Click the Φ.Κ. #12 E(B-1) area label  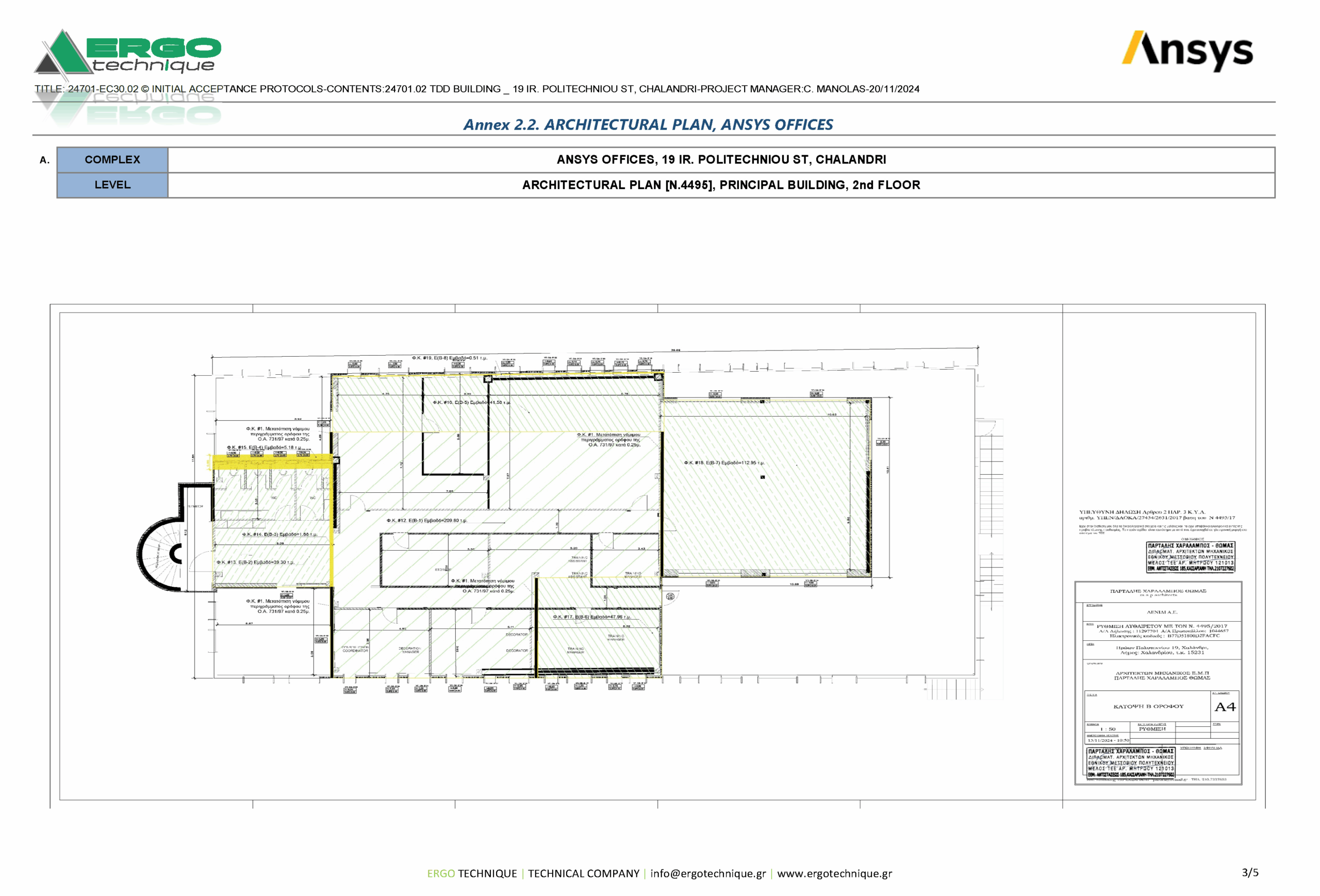[426, 520]
